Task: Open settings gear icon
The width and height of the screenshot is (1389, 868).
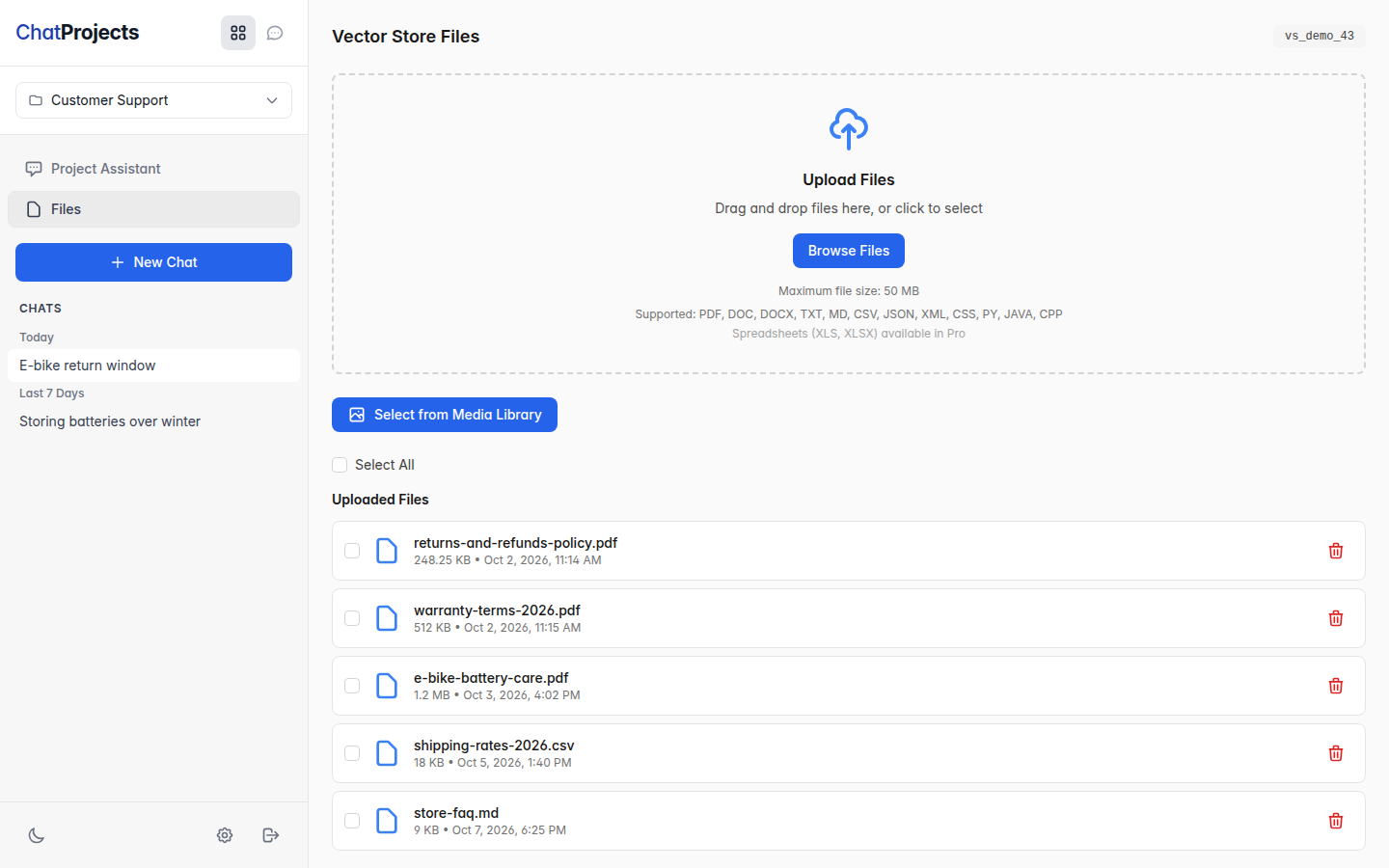Action: tap(225, 835)
